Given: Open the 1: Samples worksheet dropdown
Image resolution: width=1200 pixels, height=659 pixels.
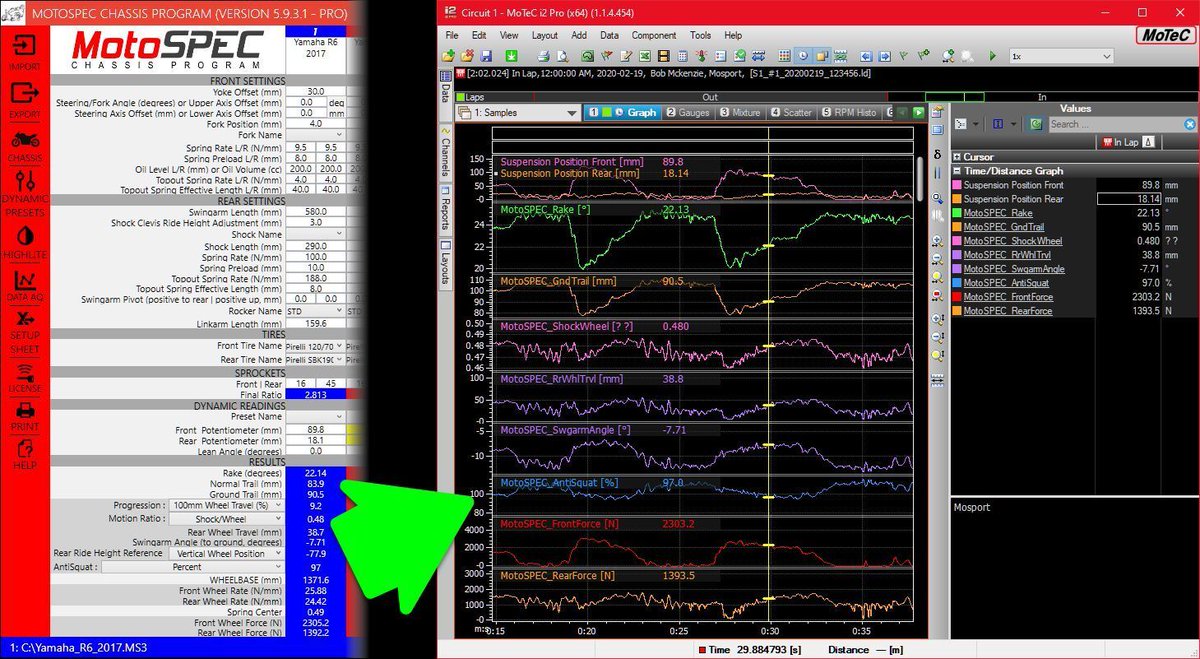Looking at the screenshot, I should pos(571,113).
